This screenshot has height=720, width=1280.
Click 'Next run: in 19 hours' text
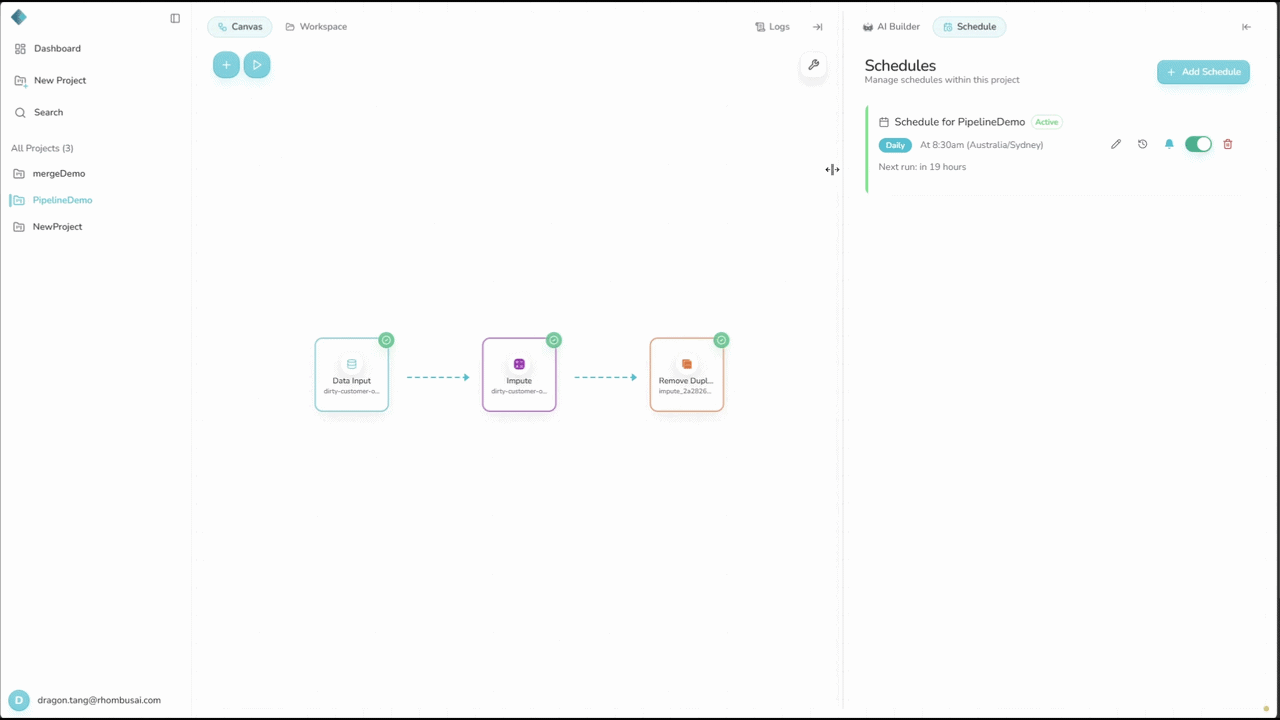coord(922,167)
